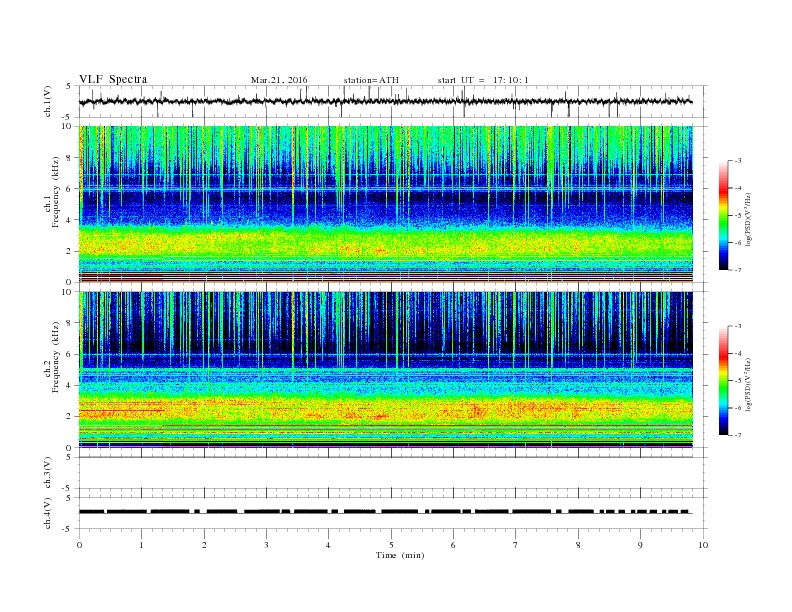Click the "4" kHz tick of ch.1 spectrogram

click(x=69, y=220)
